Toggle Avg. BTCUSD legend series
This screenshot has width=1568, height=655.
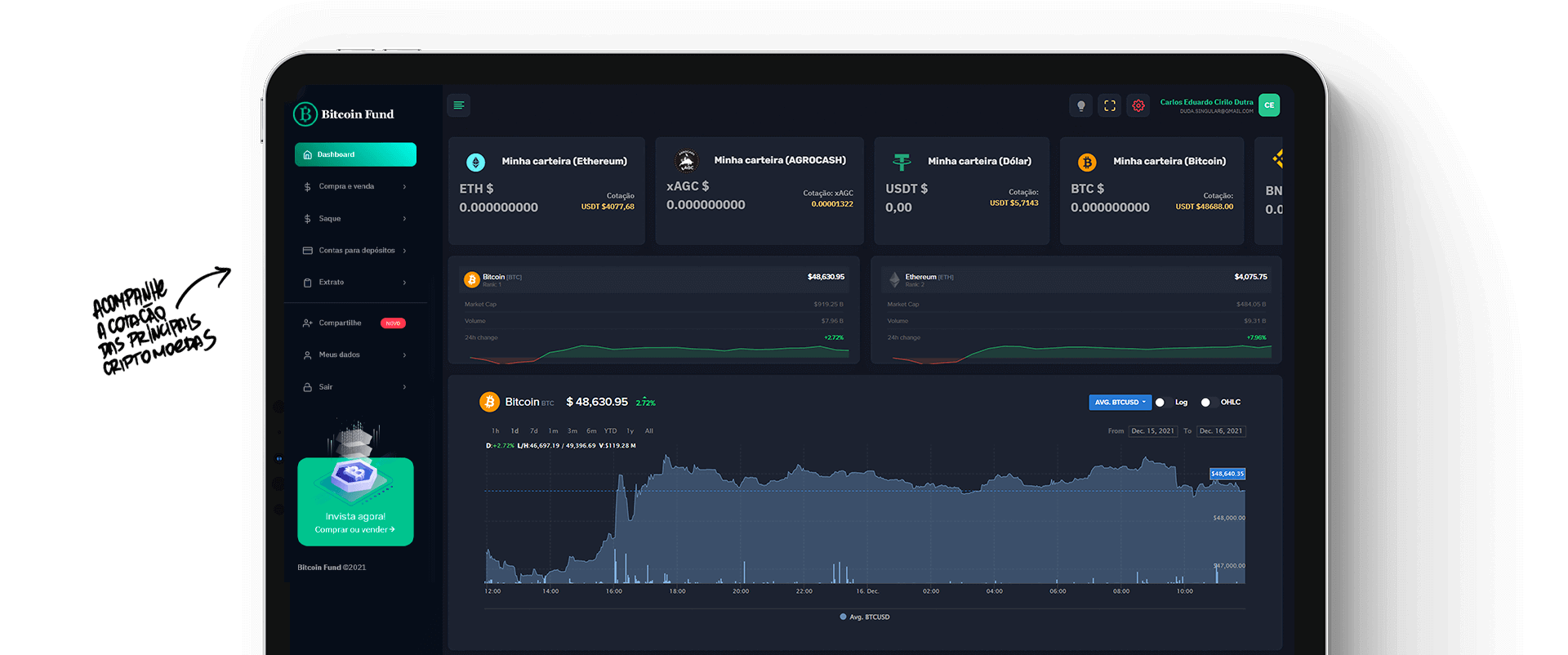865,617
